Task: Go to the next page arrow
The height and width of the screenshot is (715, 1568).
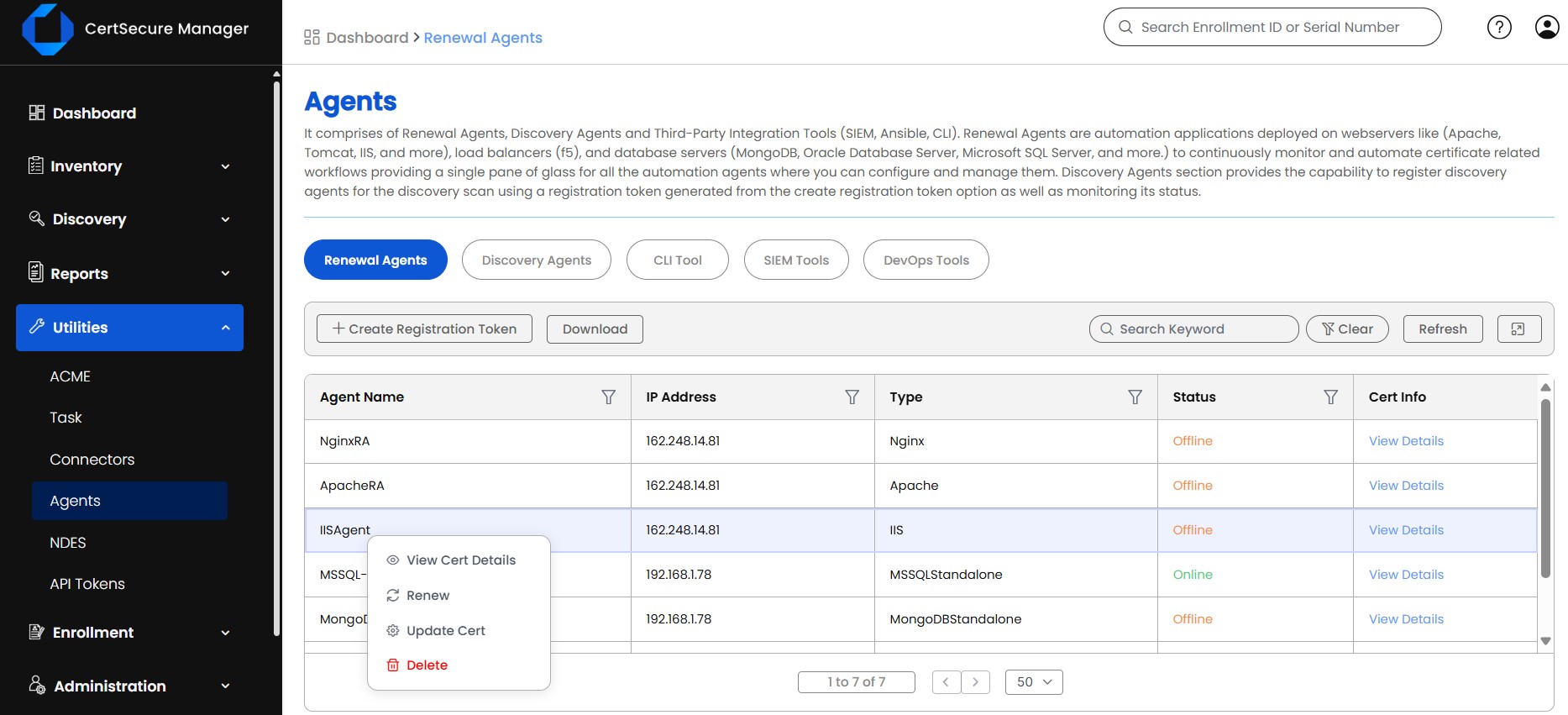Action: [x=976, y=682]
